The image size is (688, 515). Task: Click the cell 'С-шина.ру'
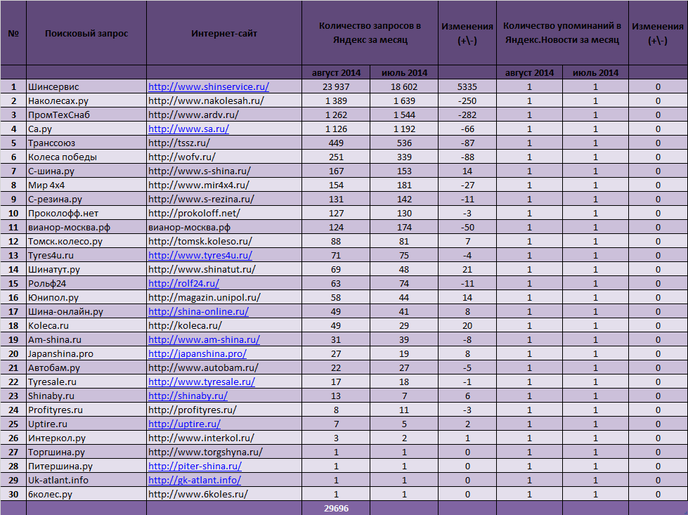coord(86,171)
